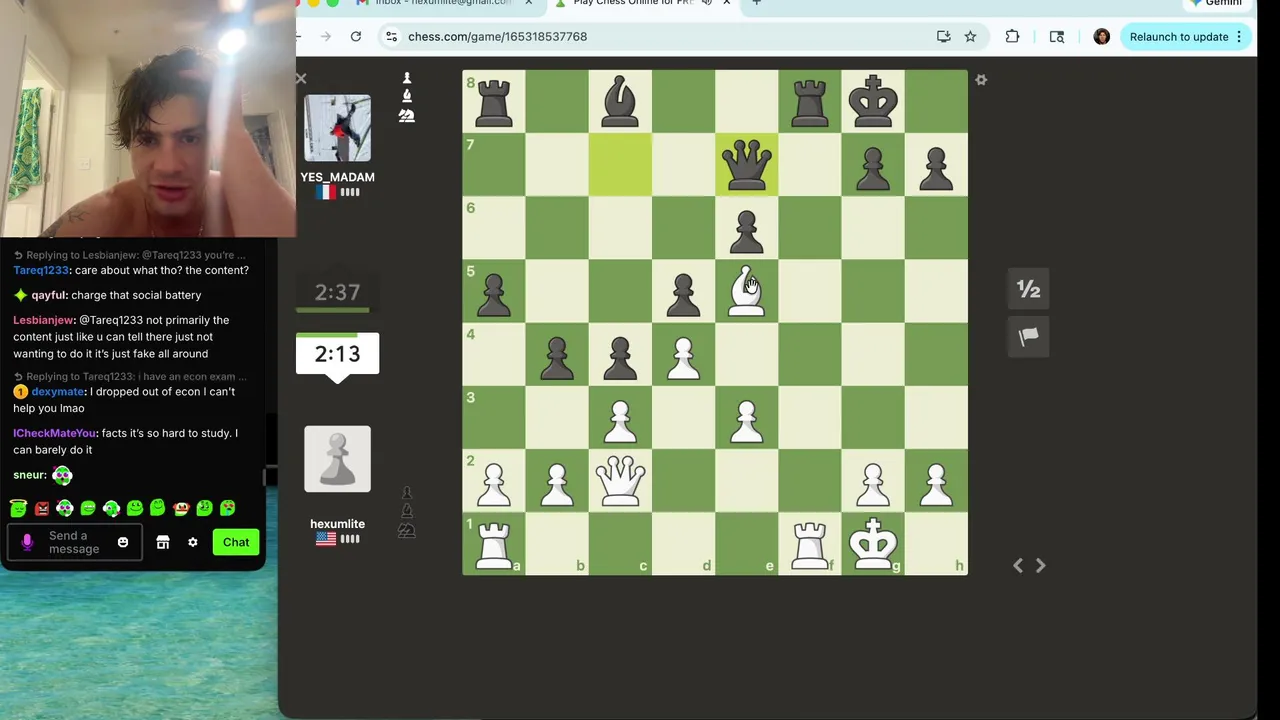The image size is (1280, 720).
Task: Open Chrome three-dot menu
Action: tap(1238, 37)
